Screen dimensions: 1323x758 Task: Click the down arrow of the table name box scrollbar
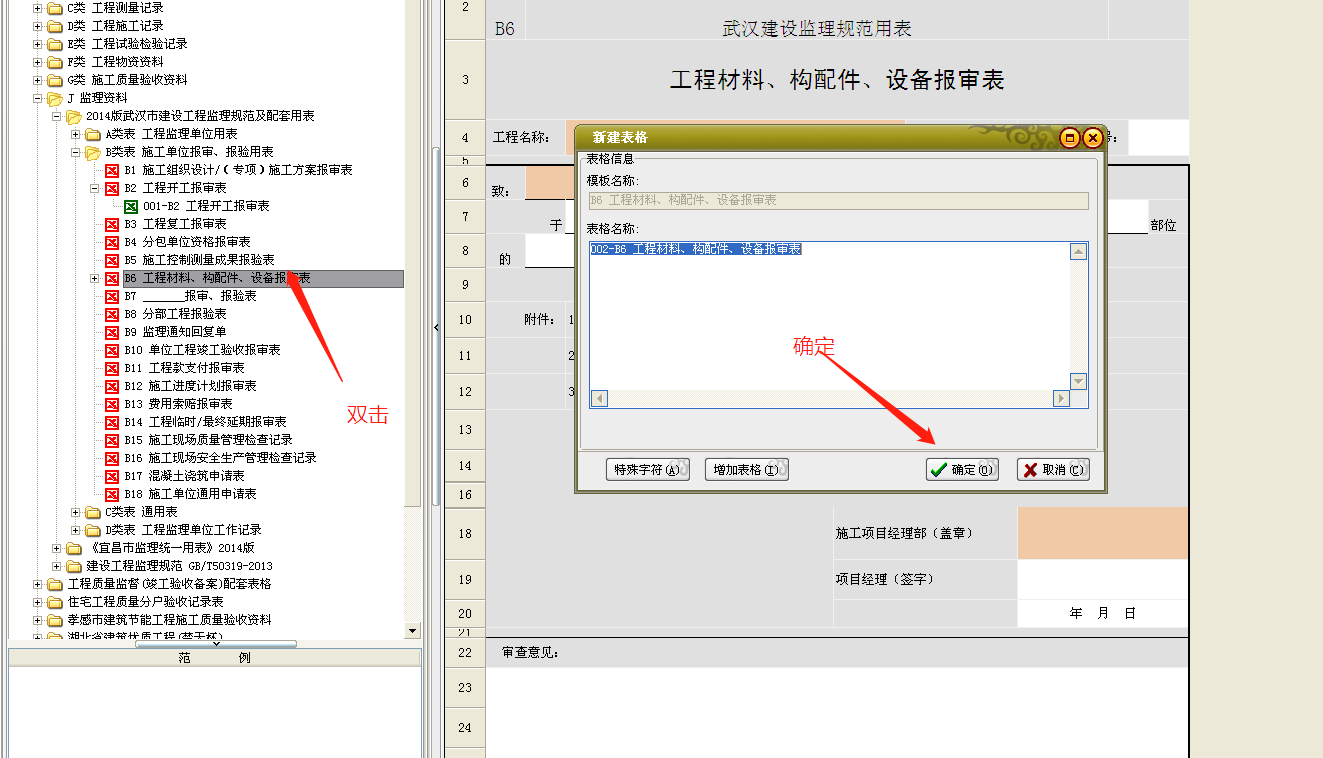pos(1078,381)
